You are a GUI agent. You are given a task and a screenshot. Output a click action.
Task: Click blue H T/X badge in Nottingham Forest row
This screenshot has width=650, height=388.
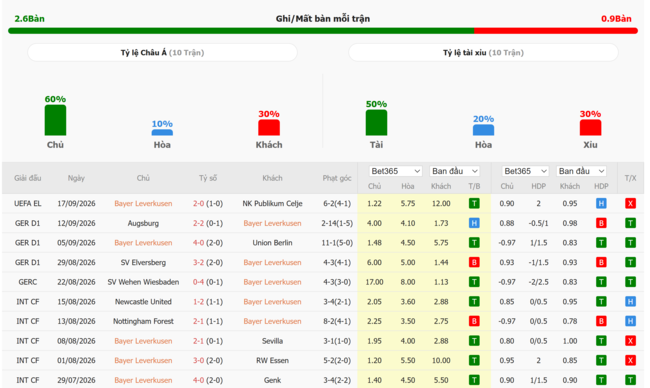[630, 321]
